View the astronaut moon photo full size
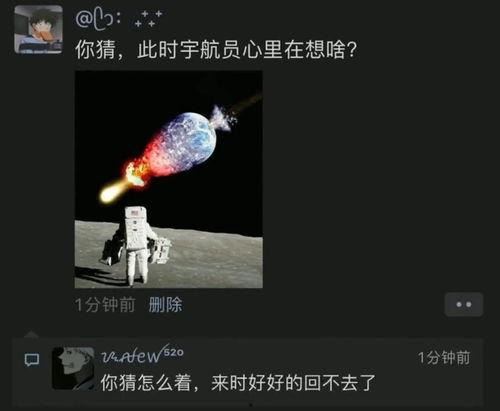 click(169, 179)
